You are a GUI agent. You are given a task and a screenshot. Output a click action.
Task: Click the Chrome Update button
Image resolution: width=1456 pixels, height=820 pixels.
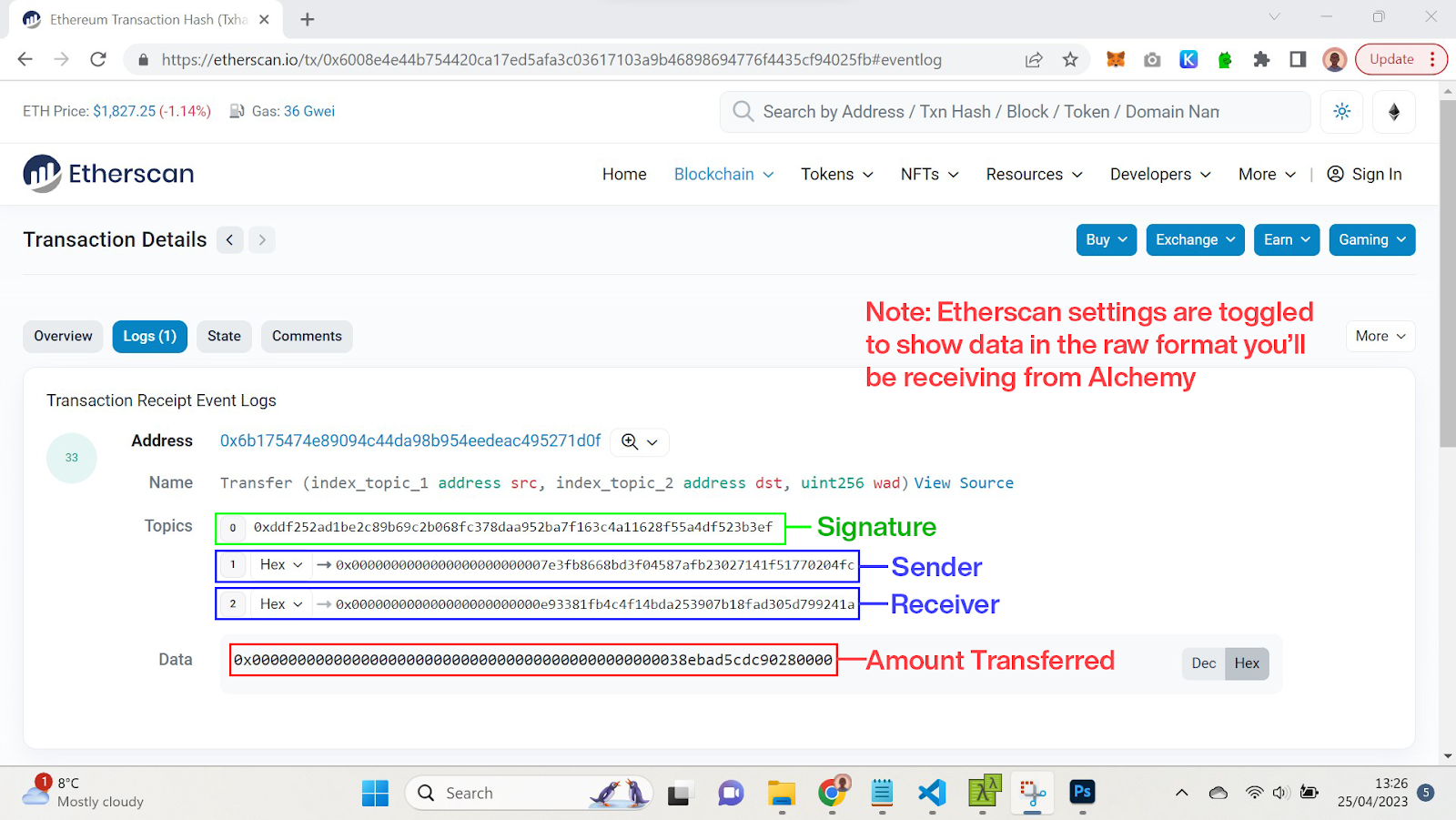click(1400, 59)
